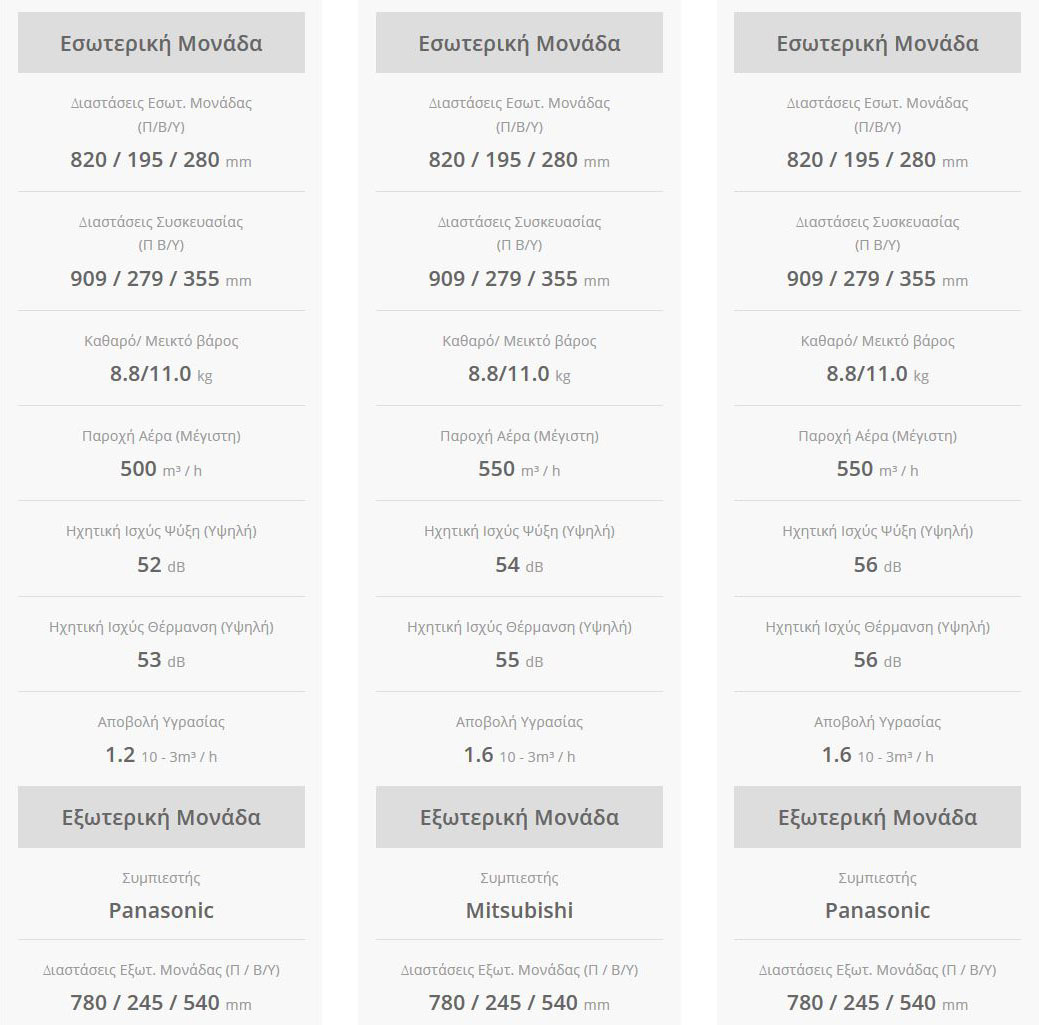1039x1025 pixels.
Task: Click the 53 dB heating sound value
Action: [x=150, y=660]
